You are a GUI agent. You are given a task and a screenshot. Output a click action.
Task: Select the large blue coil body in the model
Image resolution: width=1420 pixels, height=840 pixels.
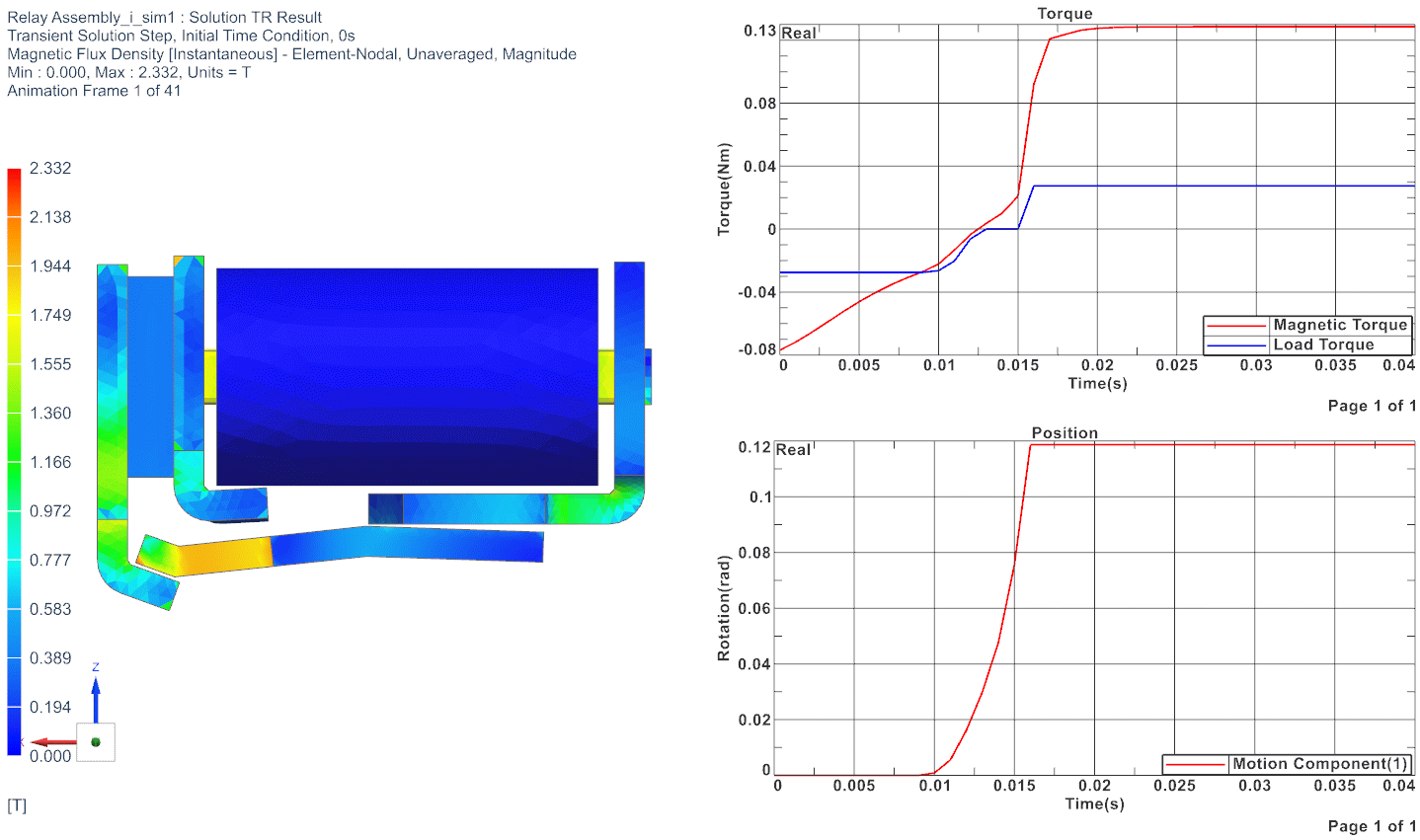point(407,376)
